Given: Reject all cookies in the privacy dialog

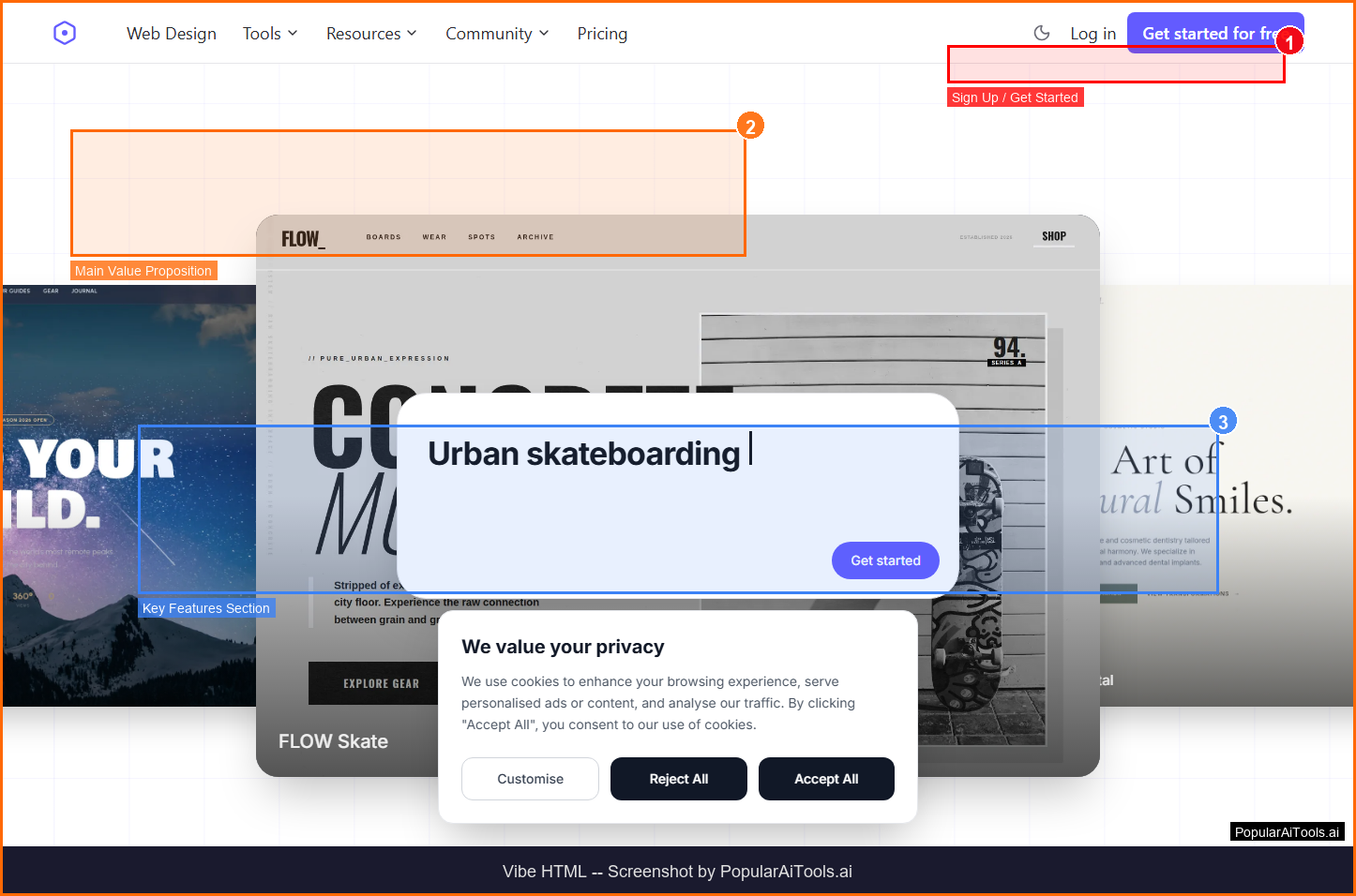Looking at the screenshot, I should coord(678,779).
